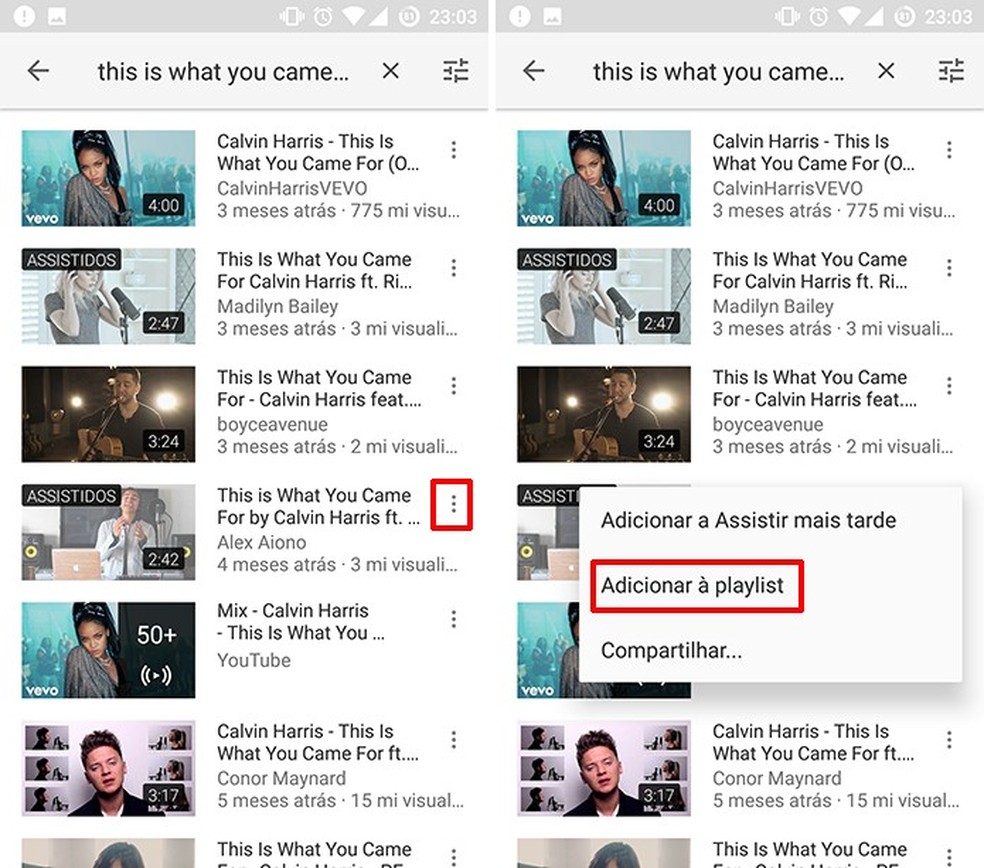This screenshot has height=868, width=984.
Task: Play the Mix playlist thumbnail labeled 50+
Action: point(107,649)
